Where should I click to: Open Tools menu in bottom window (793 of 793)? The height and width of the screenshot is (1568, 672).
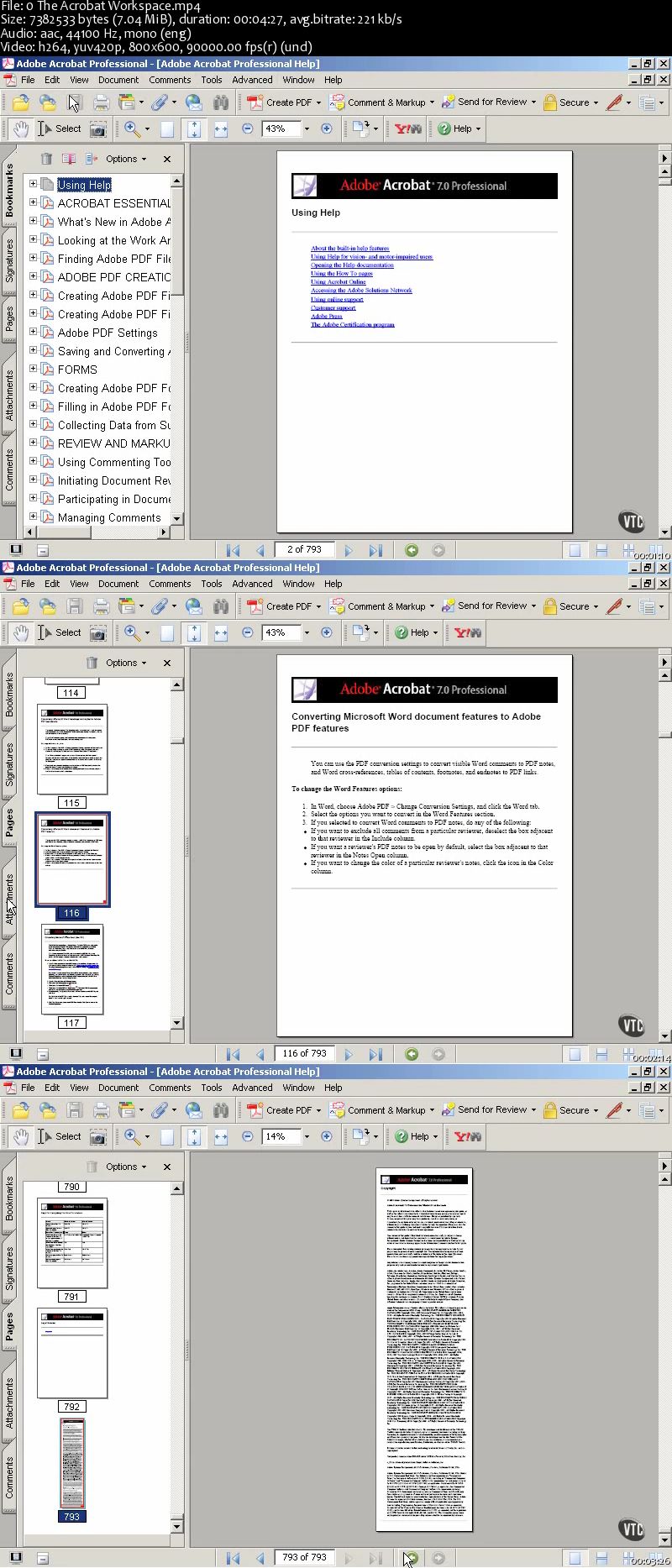pos(212,1088)
